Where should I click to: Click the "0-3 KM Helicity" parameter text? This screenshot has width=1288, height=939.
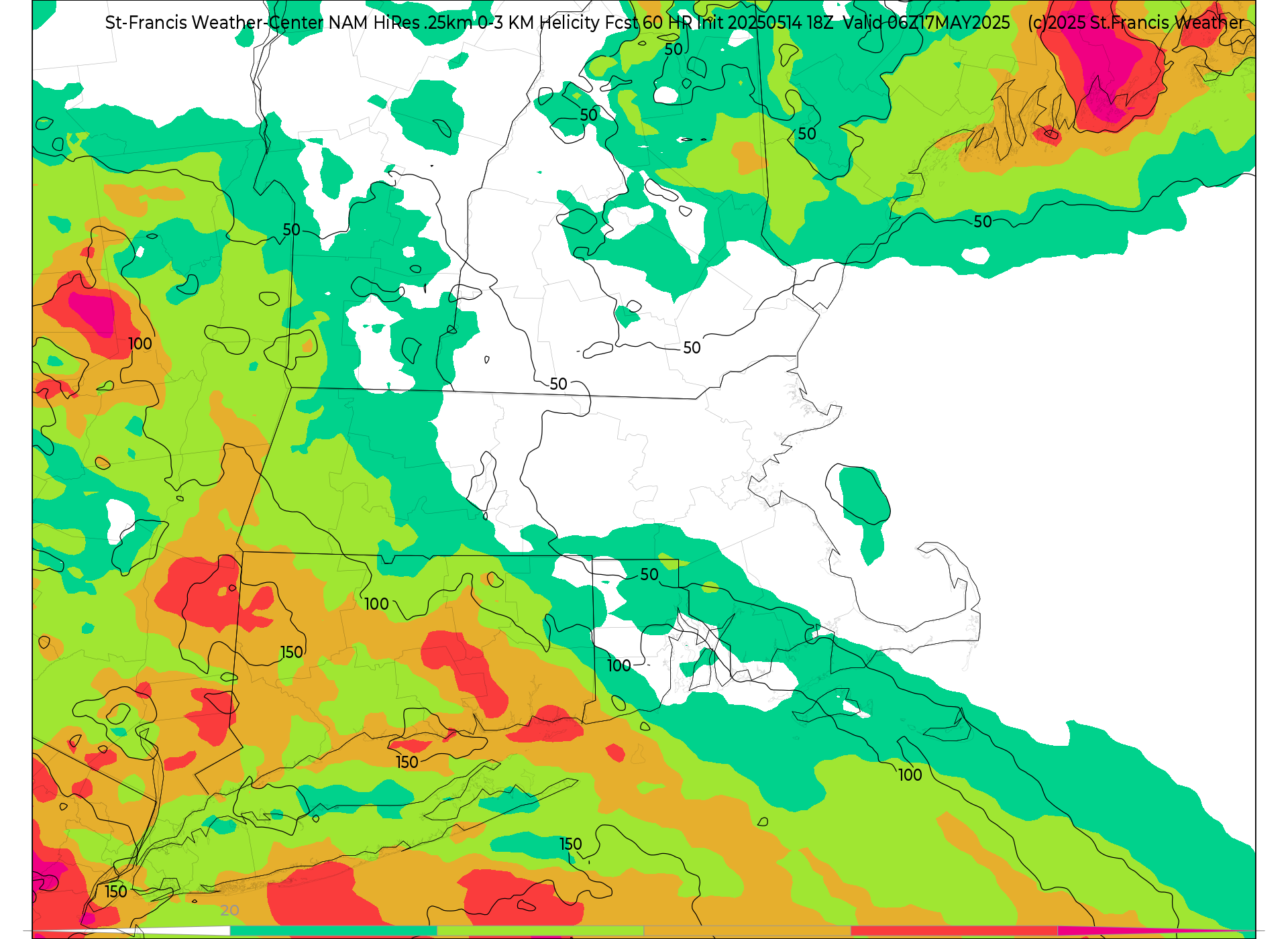(539, 23)
